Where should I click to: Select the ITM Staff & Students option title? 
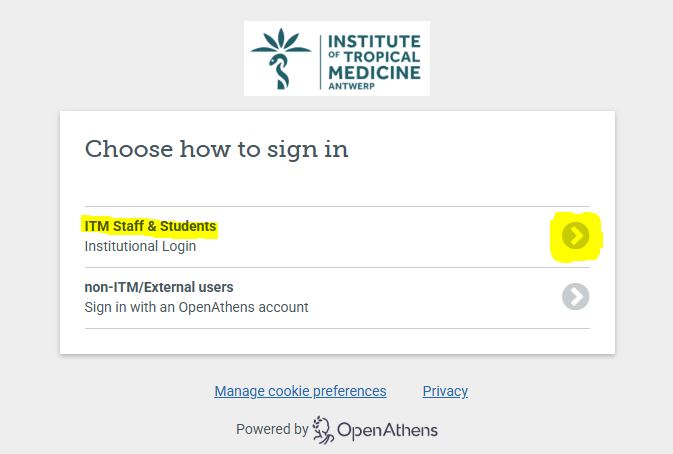tap(150, 227)
